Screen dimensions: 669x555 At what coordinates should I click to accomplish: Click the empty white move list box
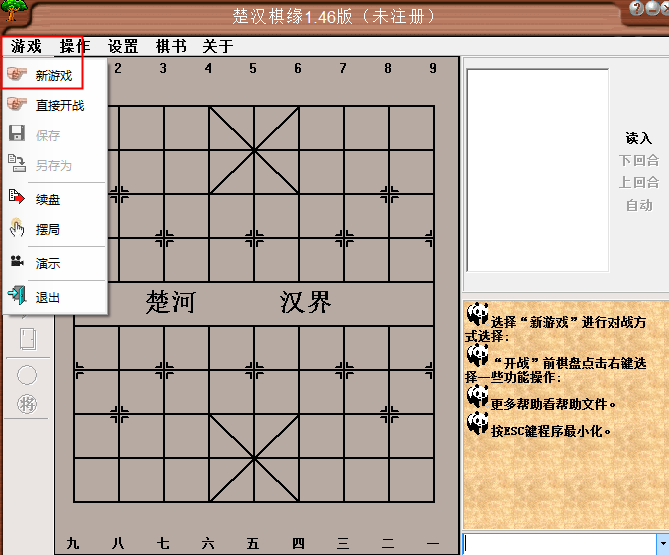point(538,170)
